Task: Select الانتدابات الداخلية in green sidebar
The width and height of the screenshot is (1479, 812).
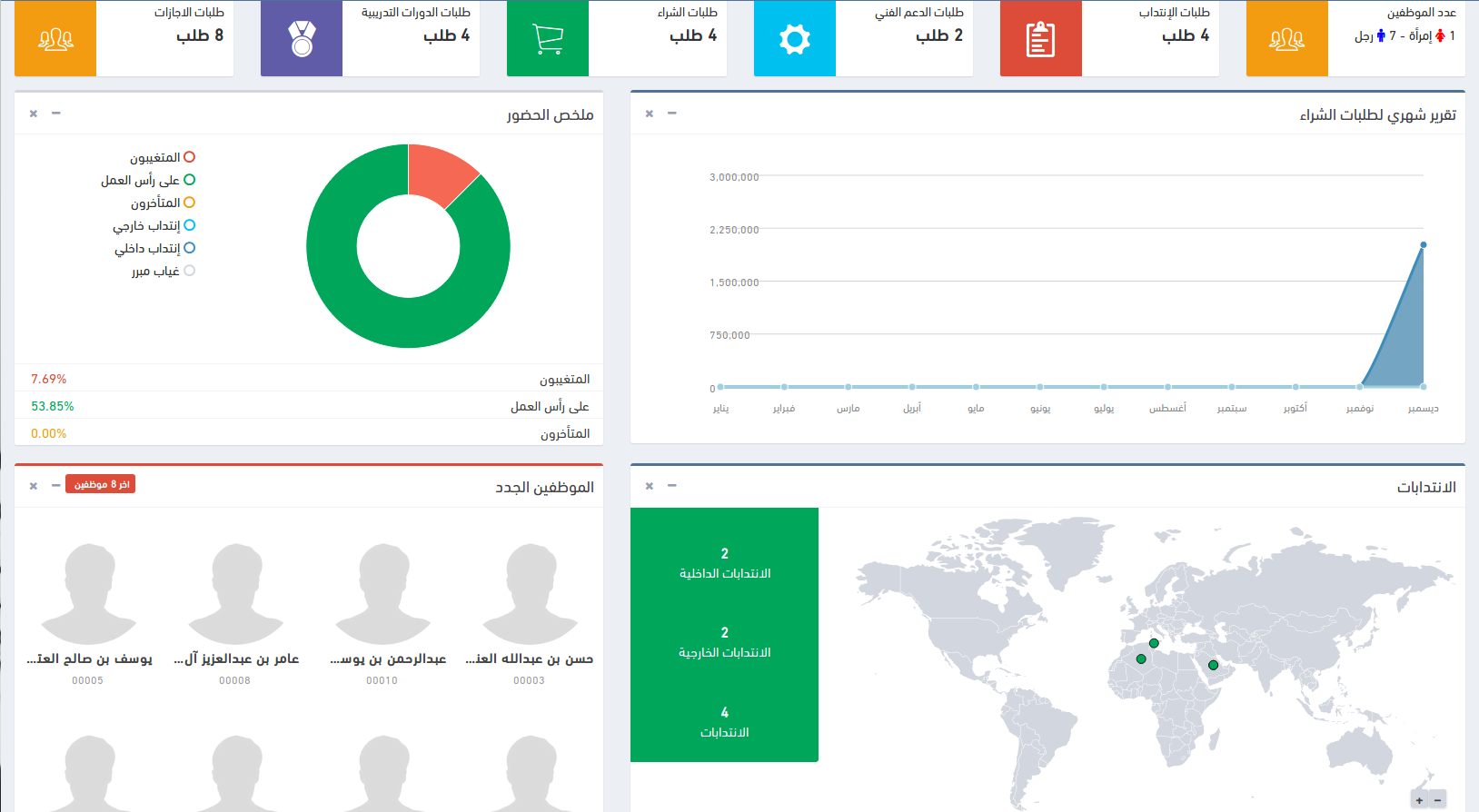Action: click(724, 564)
